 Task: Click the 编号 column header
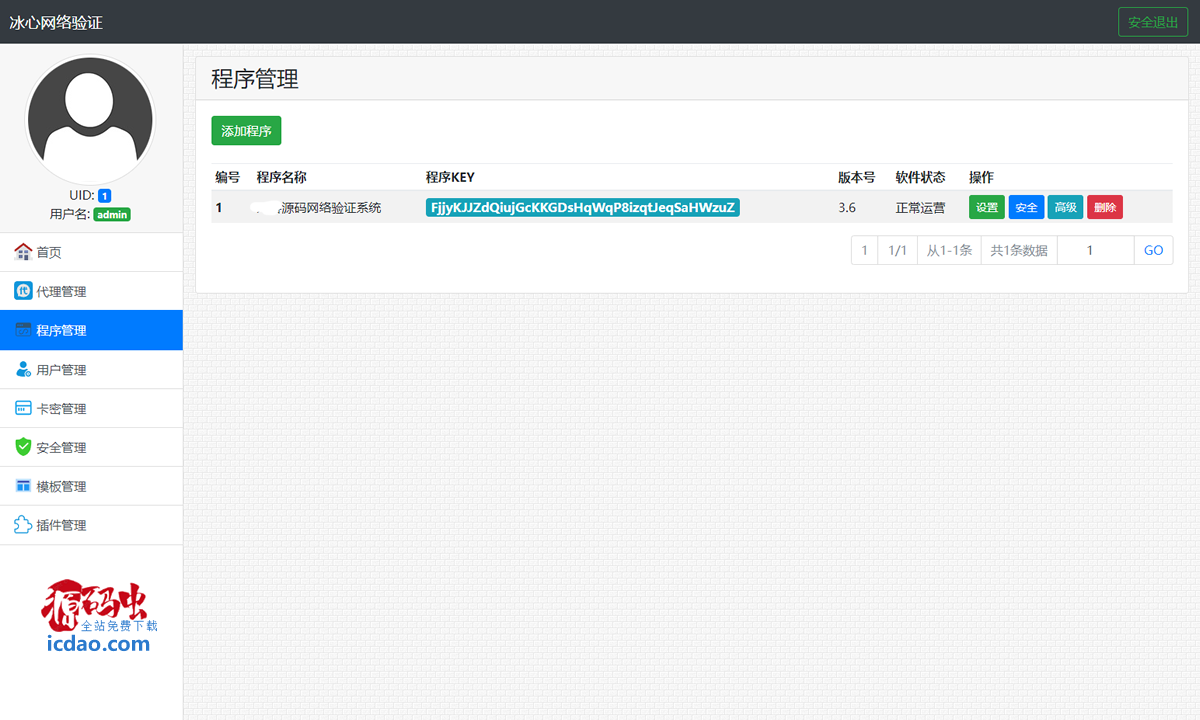tap(227, 177)
